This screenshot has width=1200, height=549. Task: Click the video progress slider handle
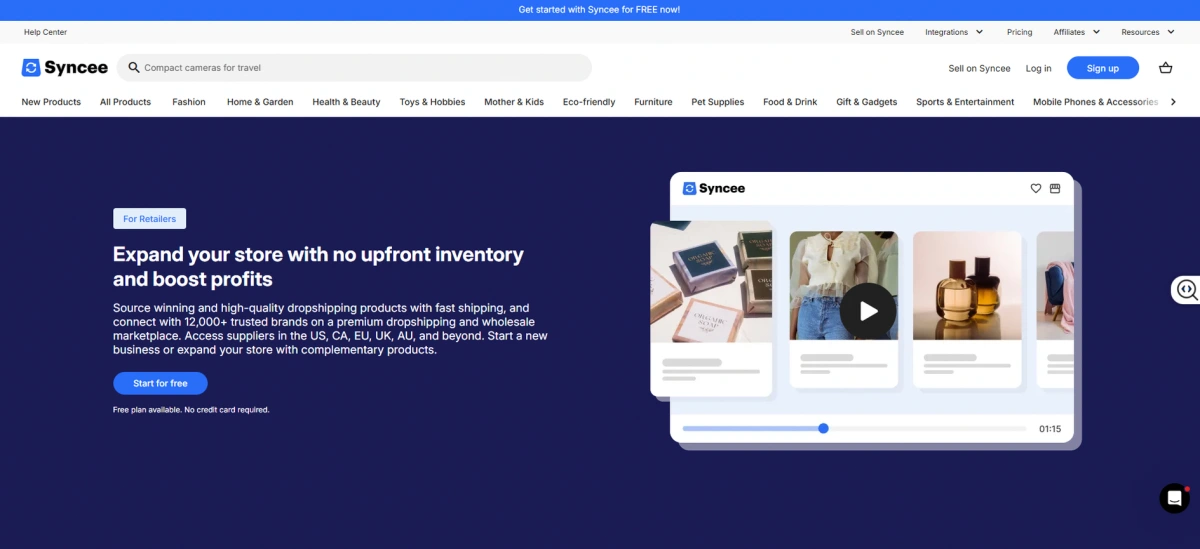[x=823, y=428]
